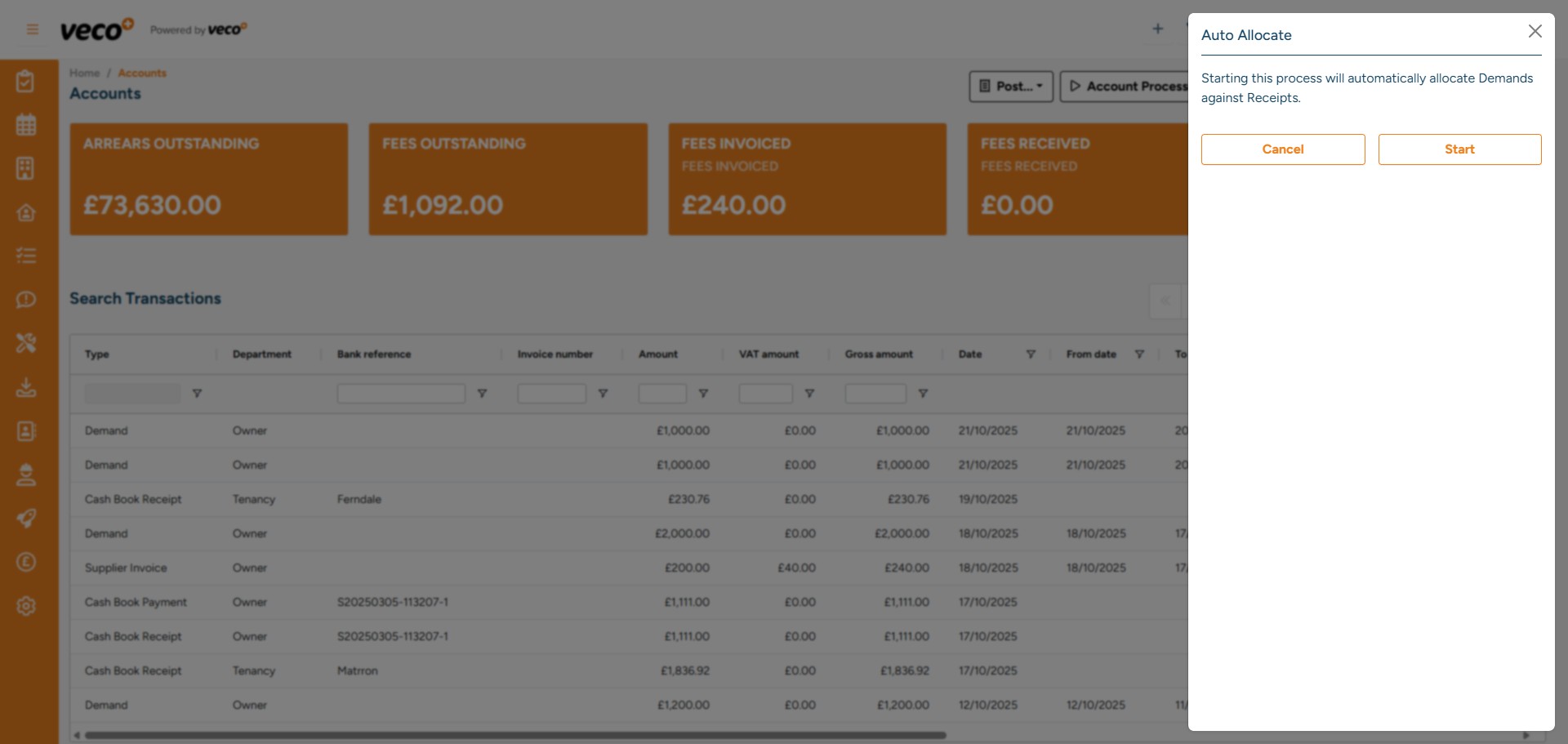1568x744 pixels.
Task: Open the Post dropdown menu
Action: pyautogui.click(x=1010, y=87)
